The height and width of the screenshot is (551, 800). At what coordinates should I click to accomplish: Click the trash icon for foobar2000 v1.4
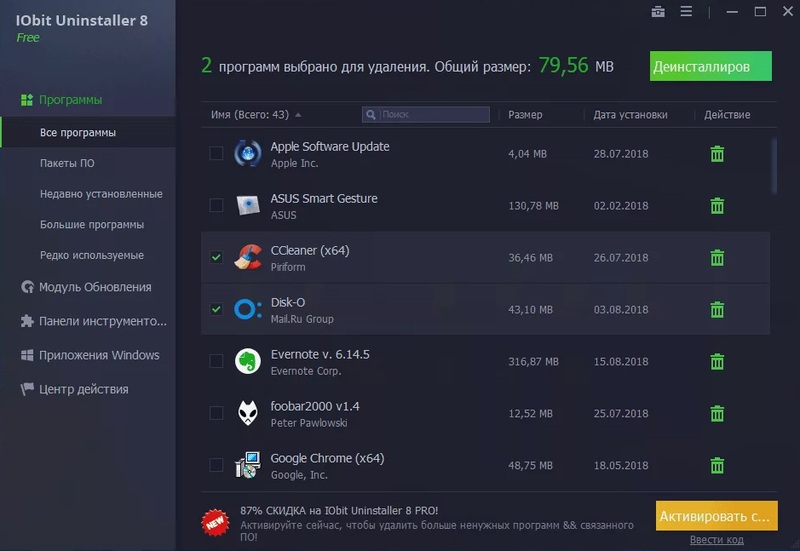[x=717, y=414]
